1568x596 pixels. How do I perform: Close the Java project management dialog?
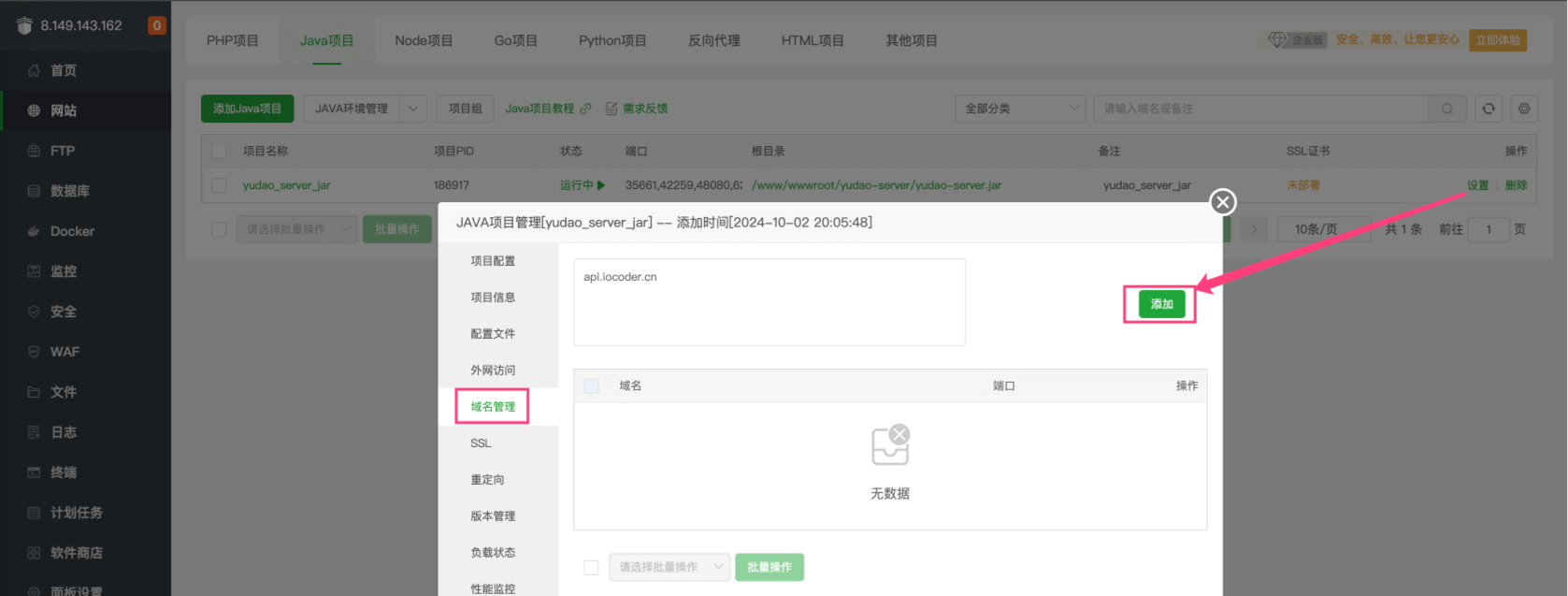click(x=1222, y=202)
